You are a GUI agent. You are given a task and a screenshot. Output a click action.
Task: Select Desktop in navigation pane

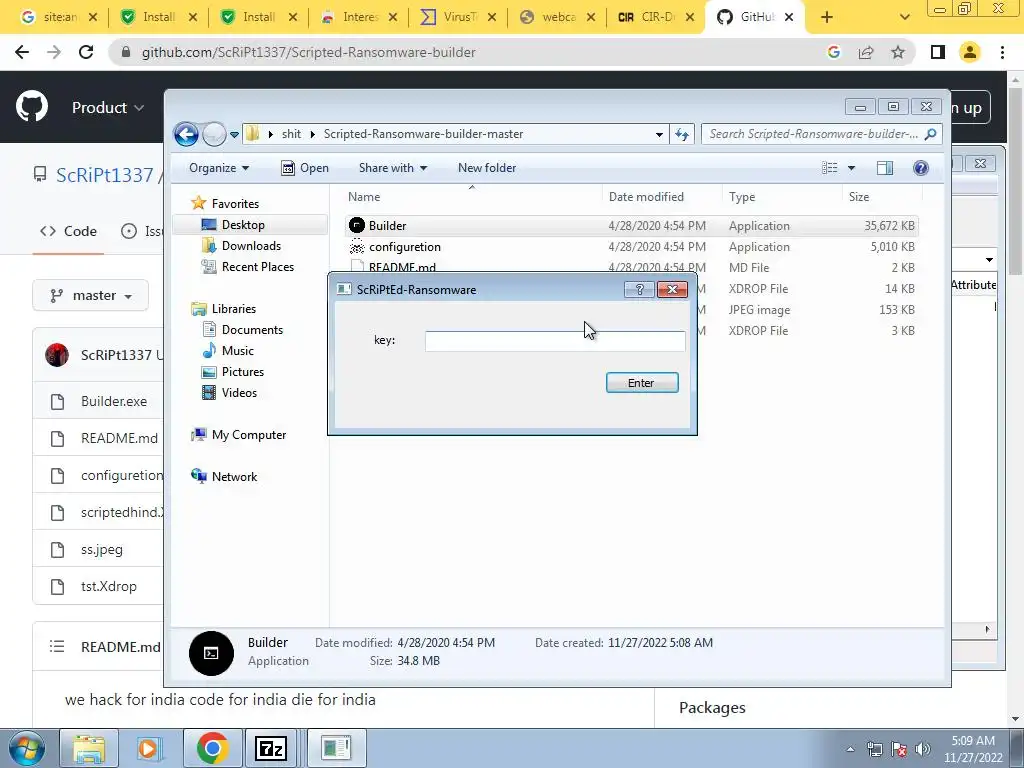tap(243, 225)
